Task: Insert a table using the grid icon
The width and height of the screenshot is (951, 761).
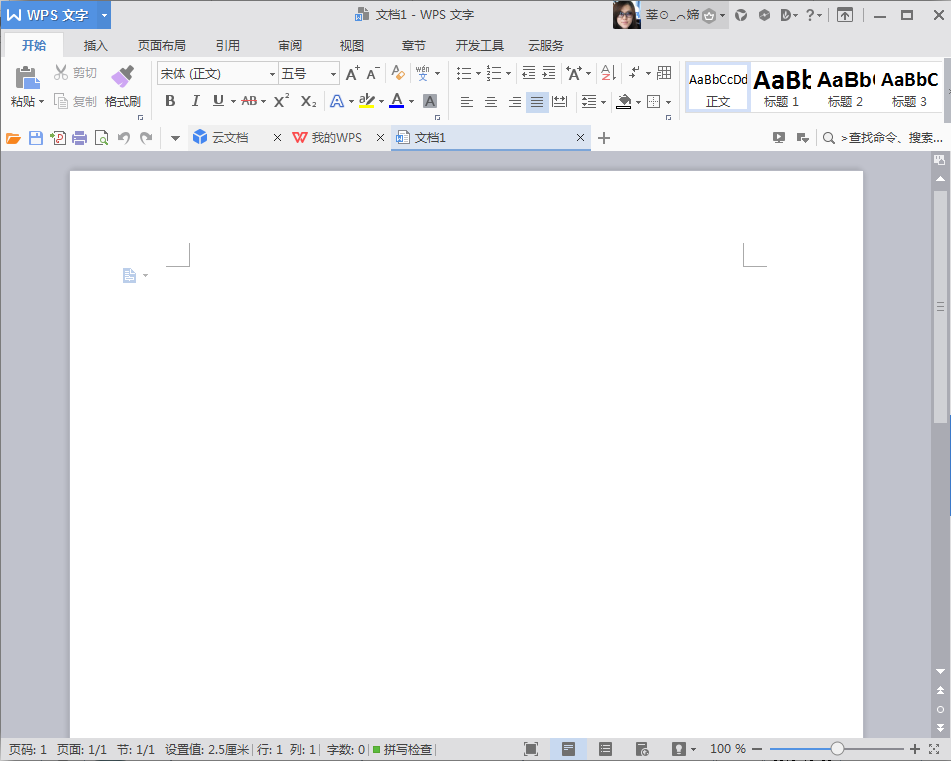Action: tap(664, 73)
